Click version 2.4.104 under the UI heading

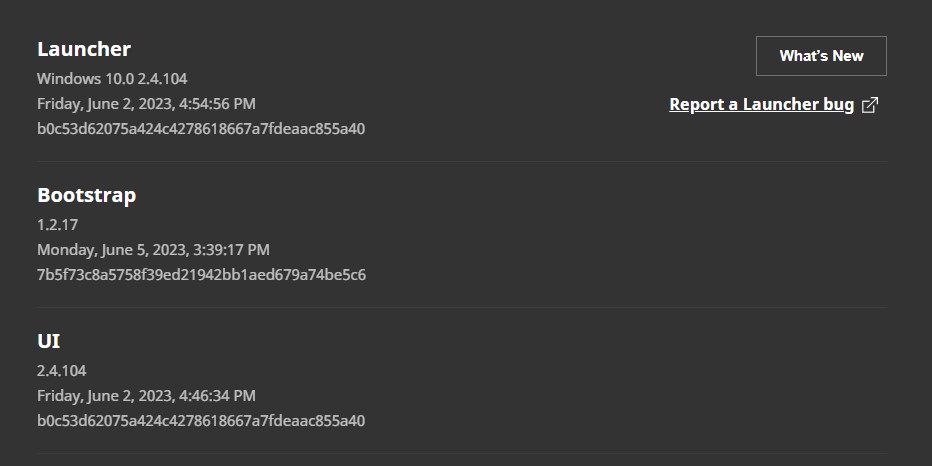[x=62, y=370]
